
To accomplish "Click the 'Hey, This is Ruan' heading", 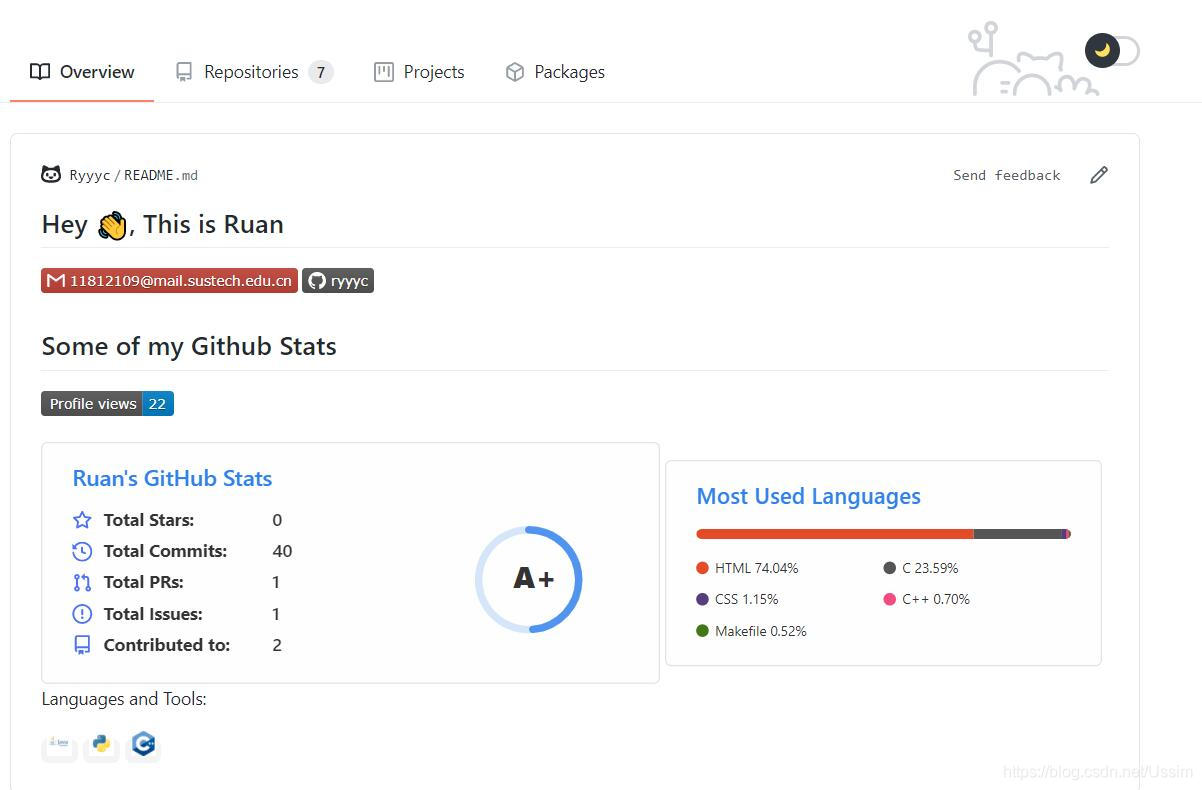I will 163,224.
